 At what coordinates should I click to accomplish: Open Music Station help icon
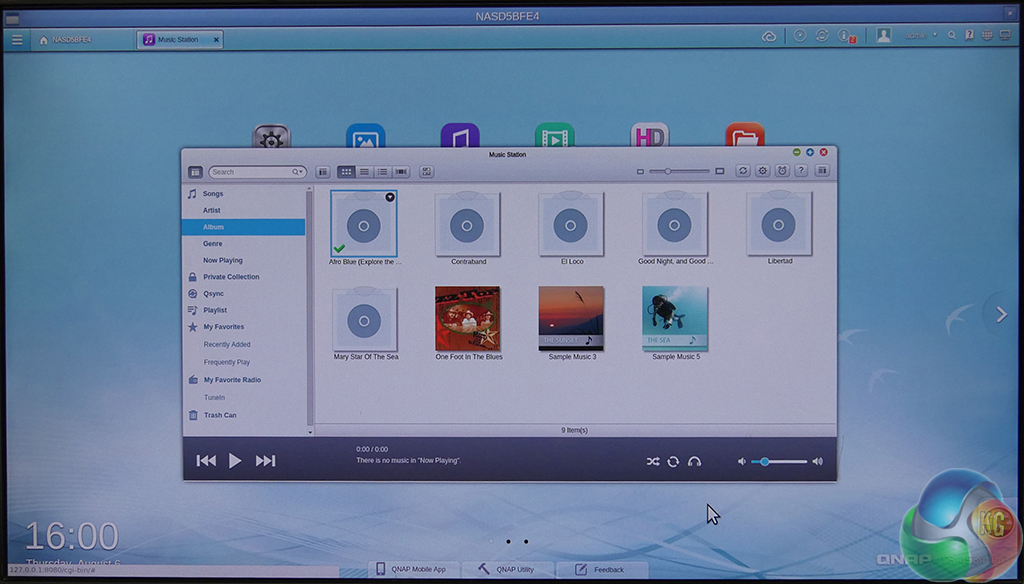801,170
